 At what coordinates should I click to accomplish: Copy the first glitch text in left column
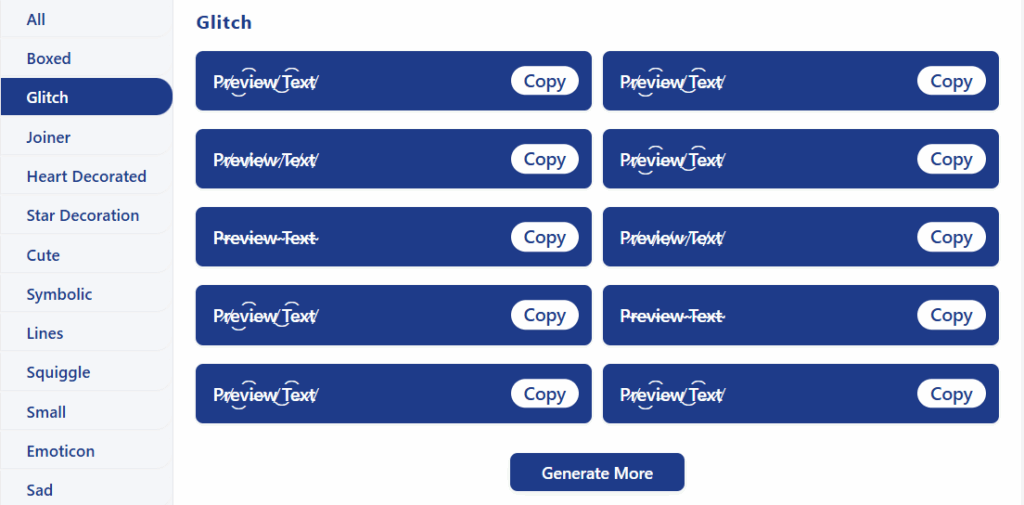[x=545, y=81]
